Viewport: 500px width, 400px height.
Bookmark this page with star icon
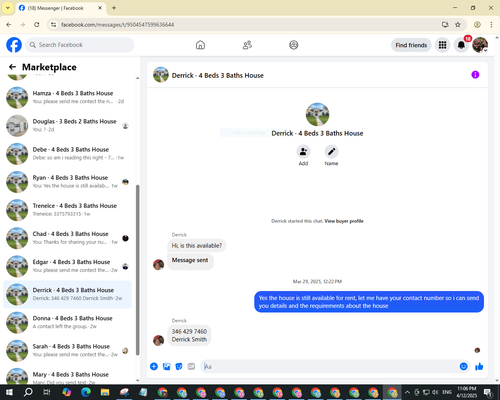coord(458,24)
